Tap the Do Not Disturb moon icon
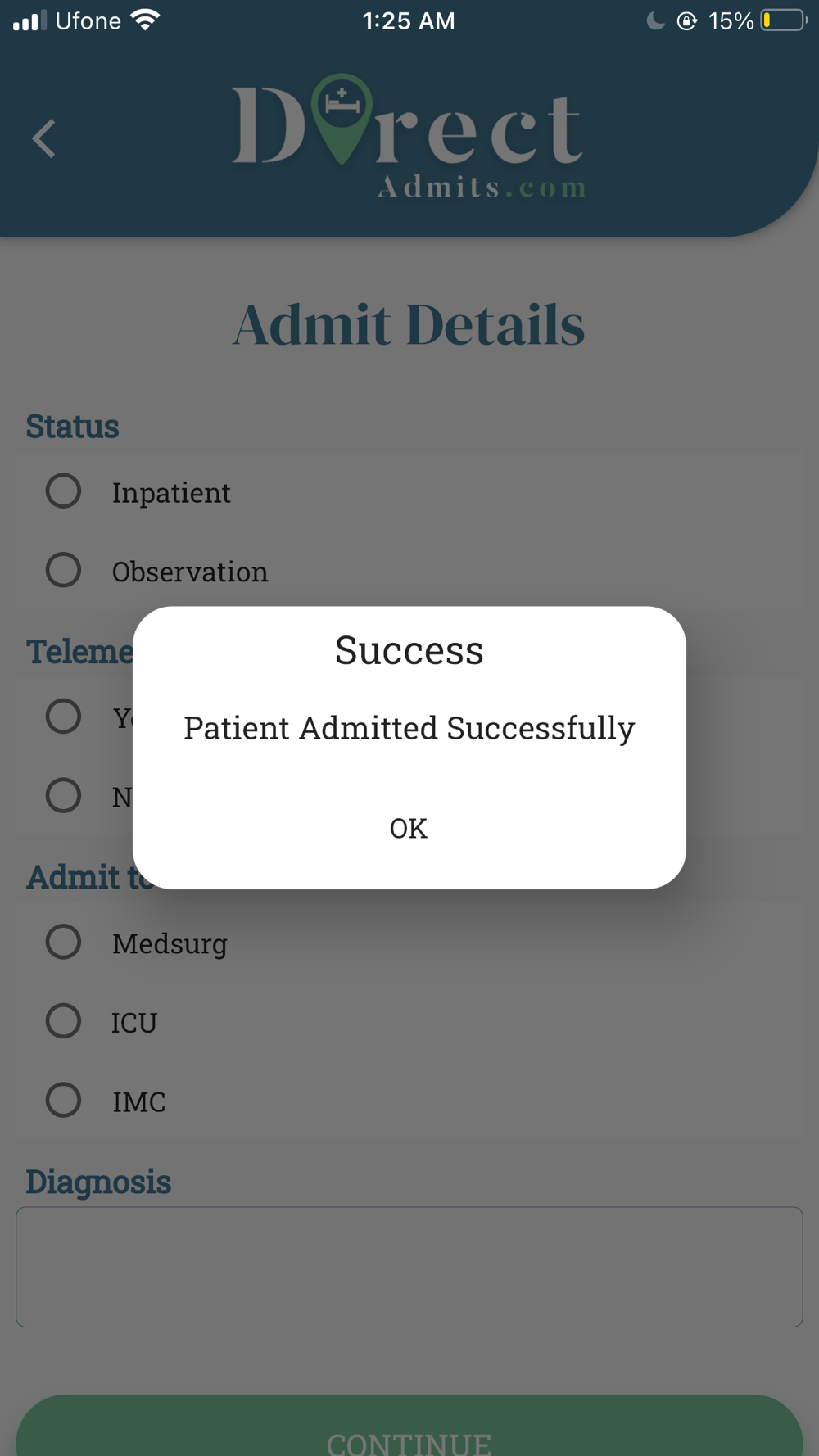Viewport: 819px width, 1456px height. tap(655, 20)
